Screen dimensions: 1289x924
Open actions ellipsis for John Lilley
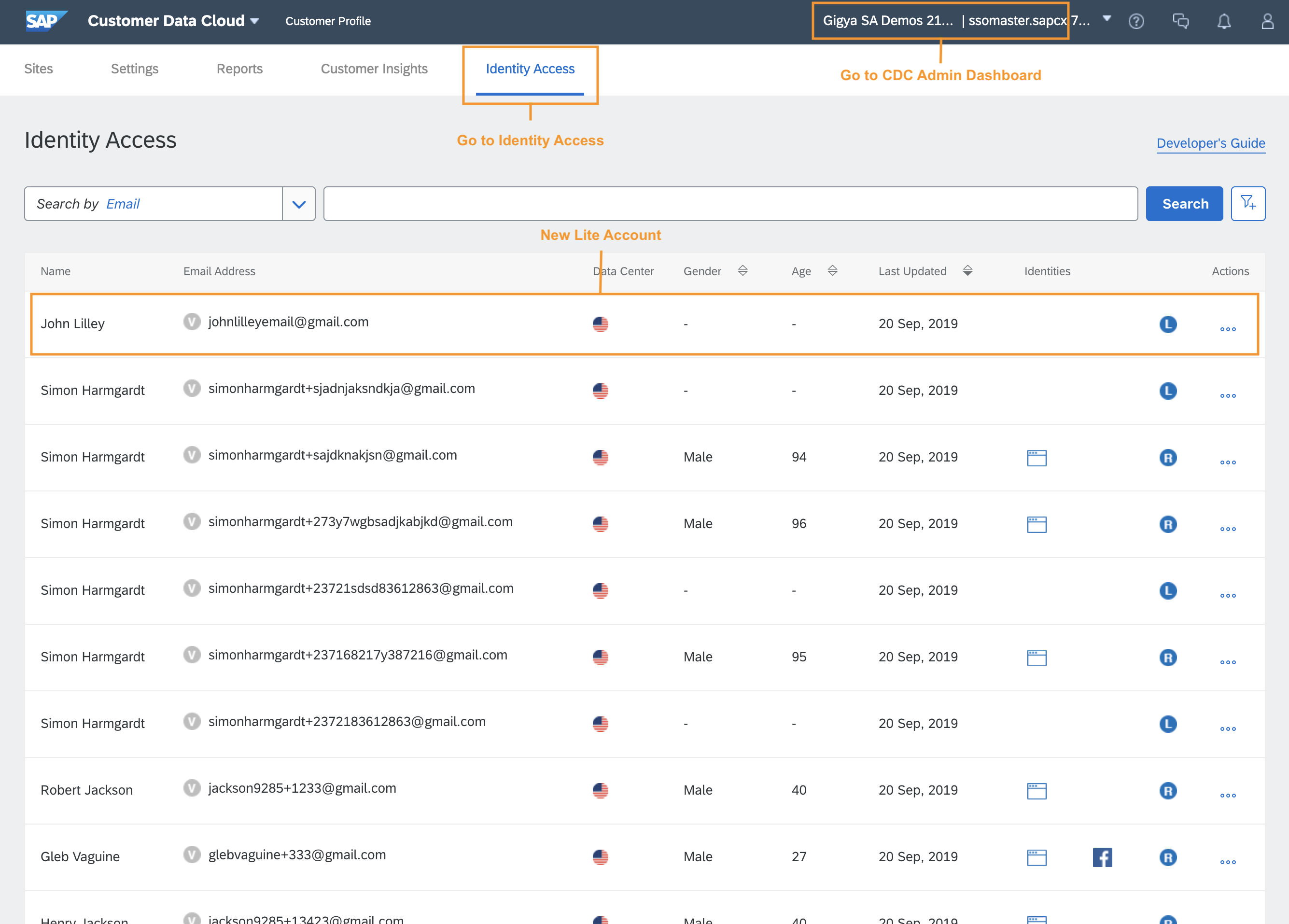pos(1227,329)
